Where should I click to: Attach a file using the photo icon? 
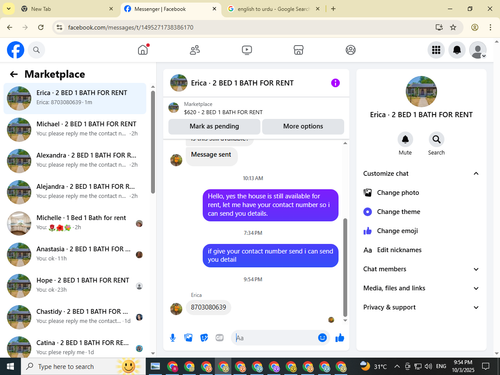188,338
